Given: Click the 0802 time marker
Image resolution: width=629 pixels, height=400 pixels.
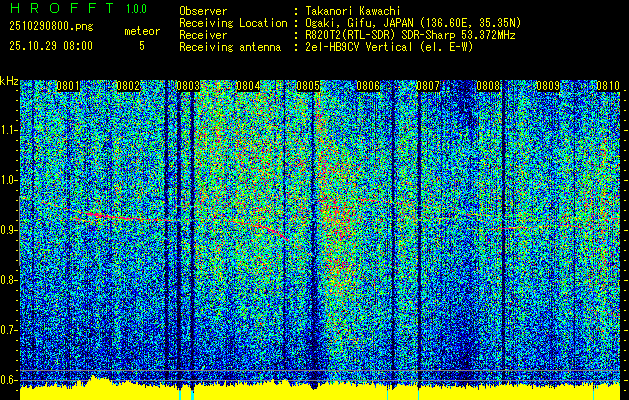Looking at the screenshot, I should pyautogui.click(x=128, y=86).
